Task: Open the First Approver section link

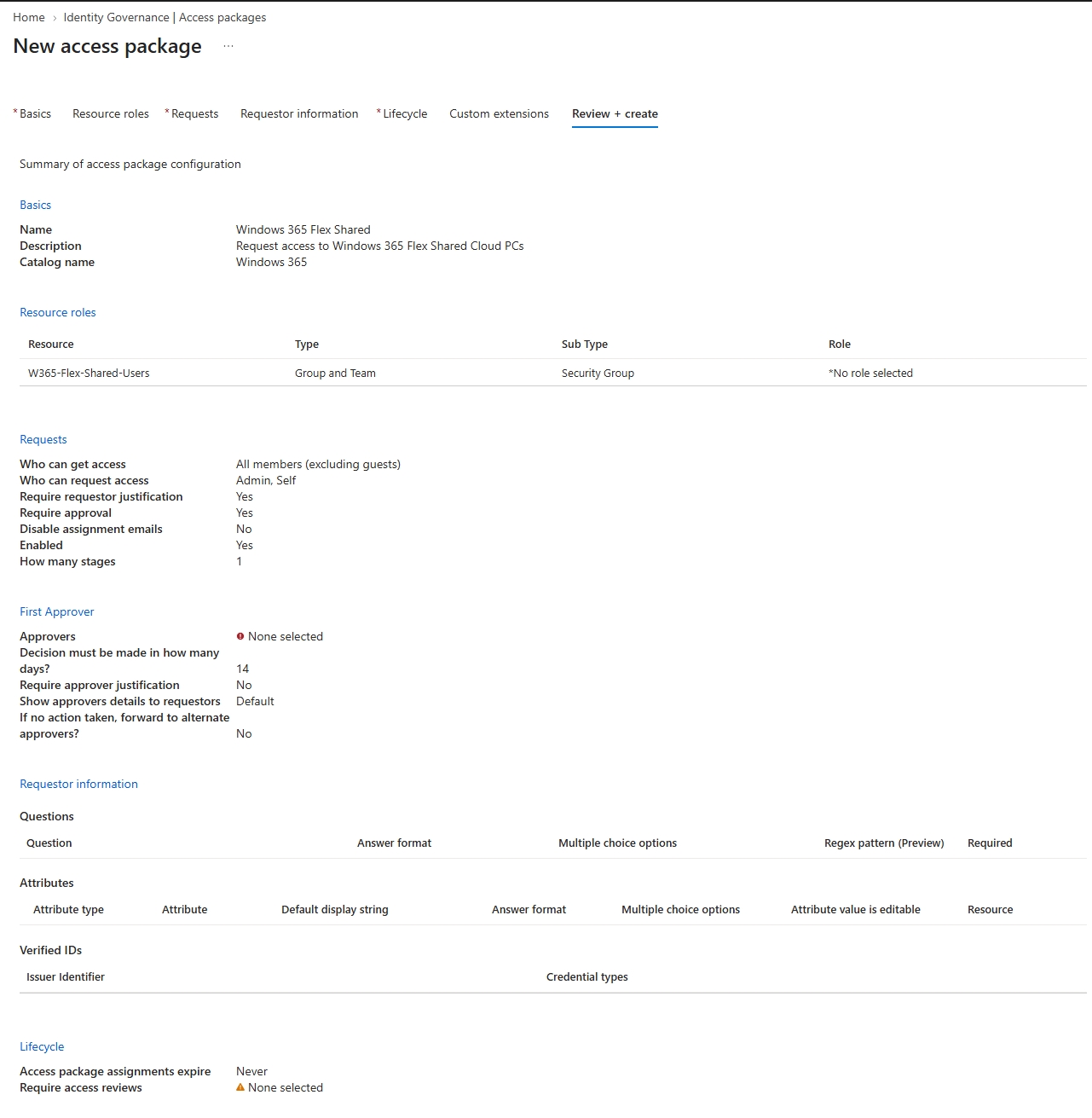Action: point(57,611)
